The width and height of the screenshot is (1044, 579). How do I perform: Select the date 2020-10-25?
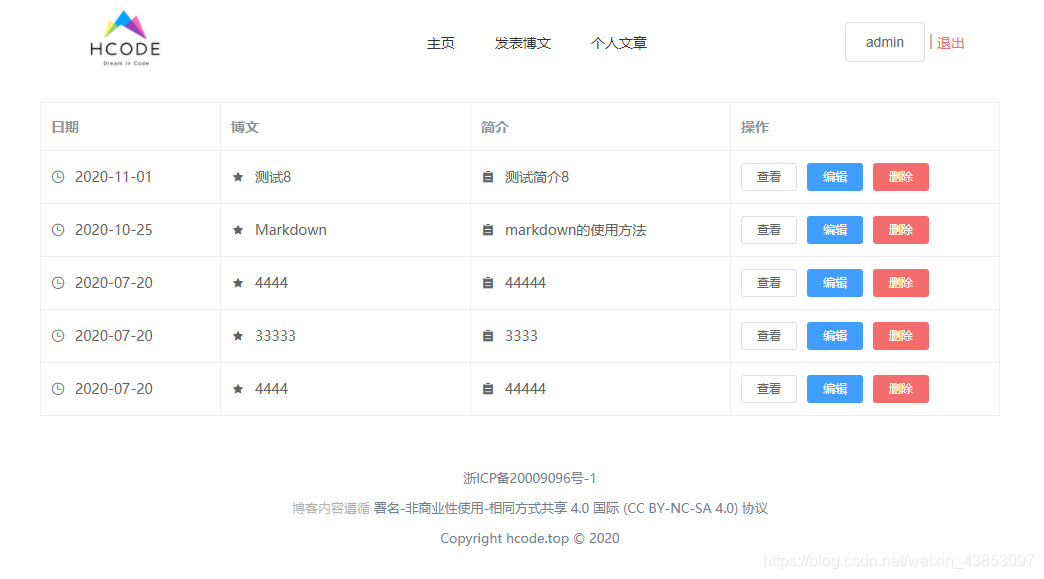113,230
